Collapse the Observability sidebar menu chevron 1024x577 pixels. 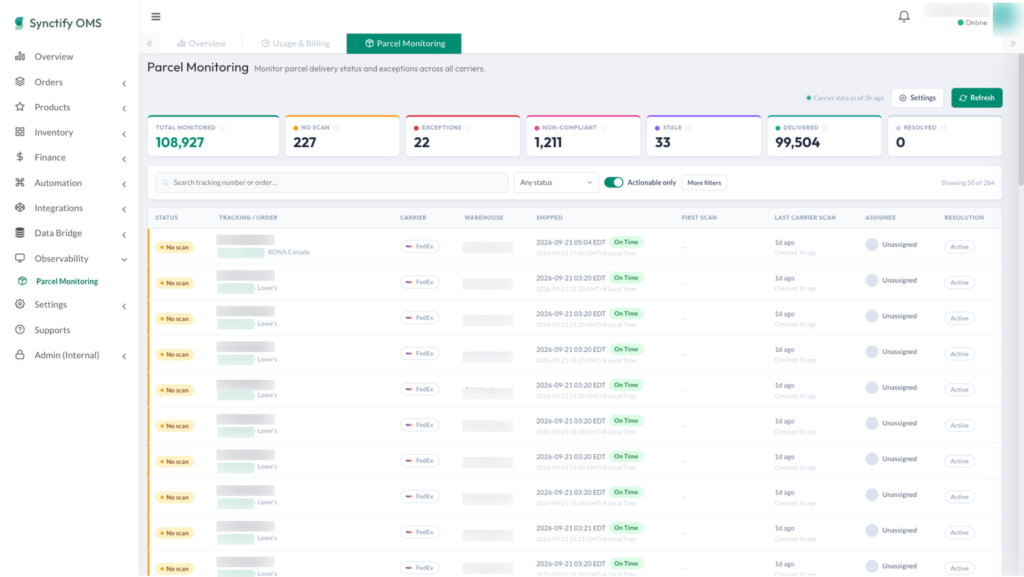coord(124,259)
